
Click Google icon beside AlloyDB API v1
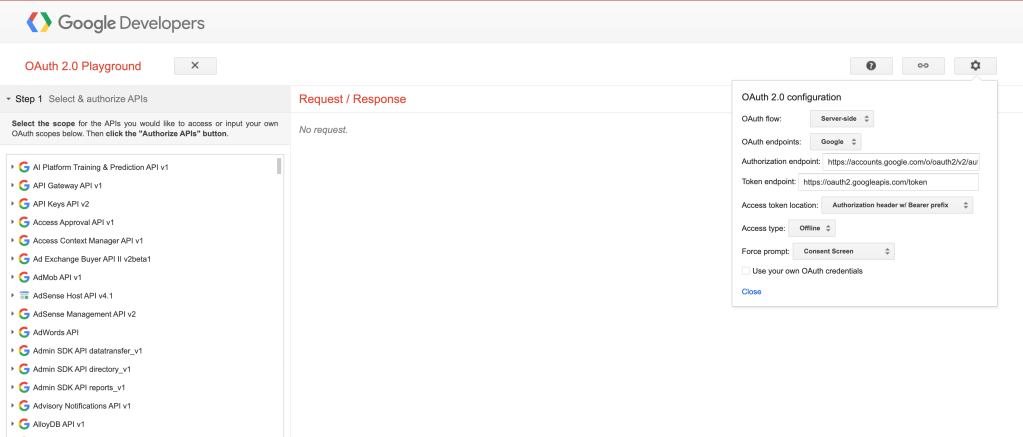tap(24, 423)
